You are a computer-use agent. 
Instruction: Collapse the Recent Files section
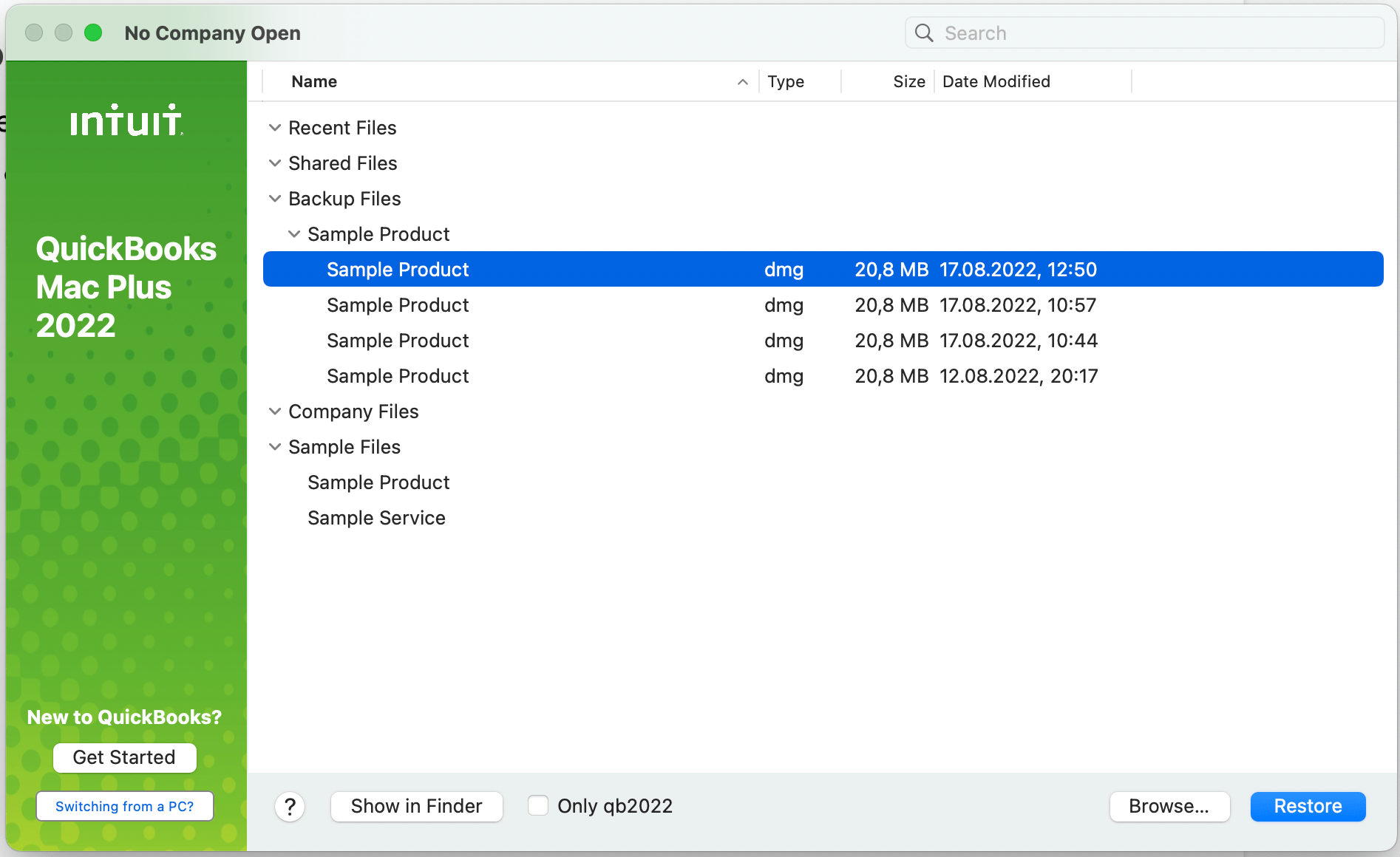[x=275, y=127]
